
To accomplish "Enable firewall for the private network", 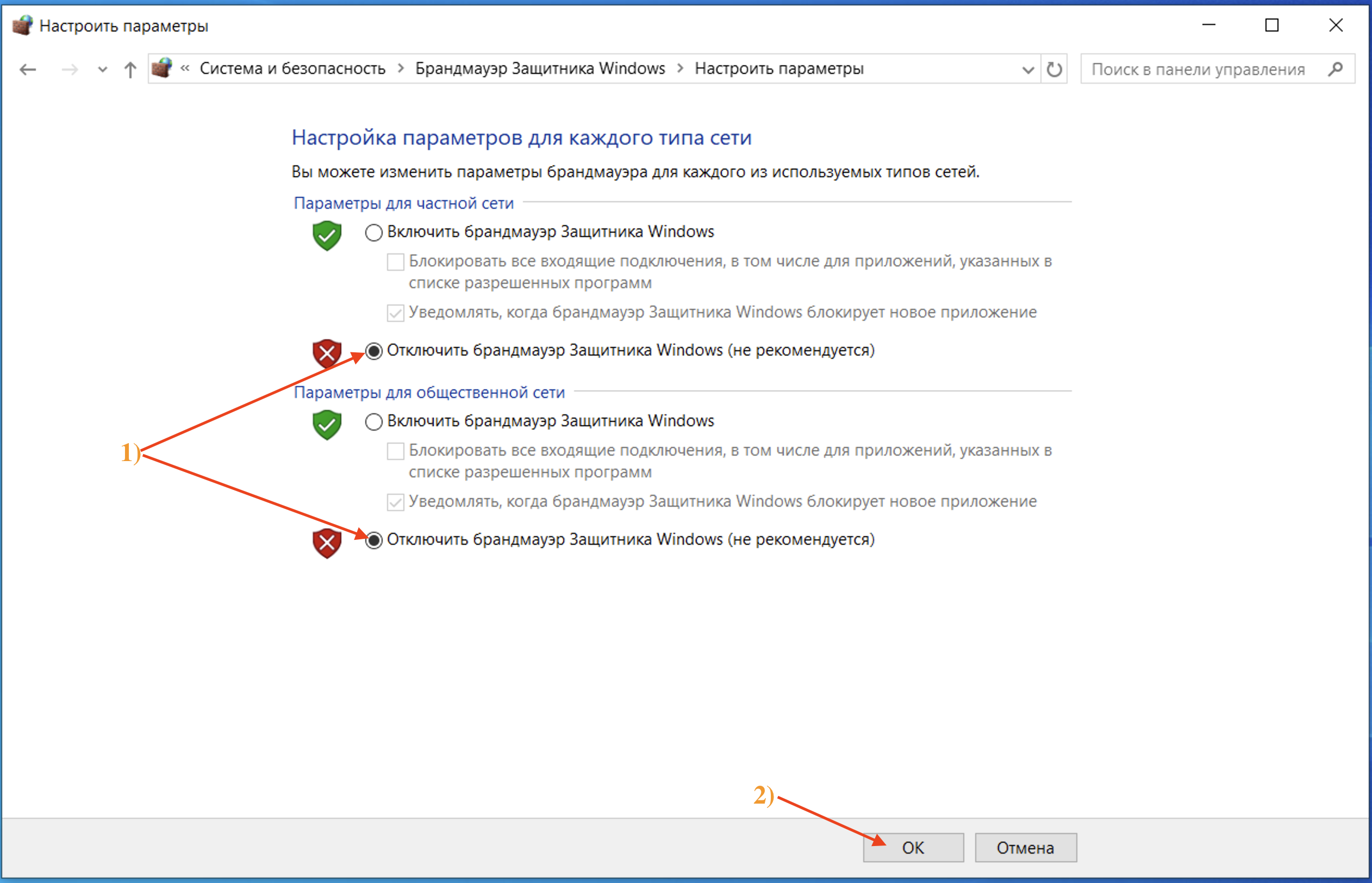I will (373, 232).
